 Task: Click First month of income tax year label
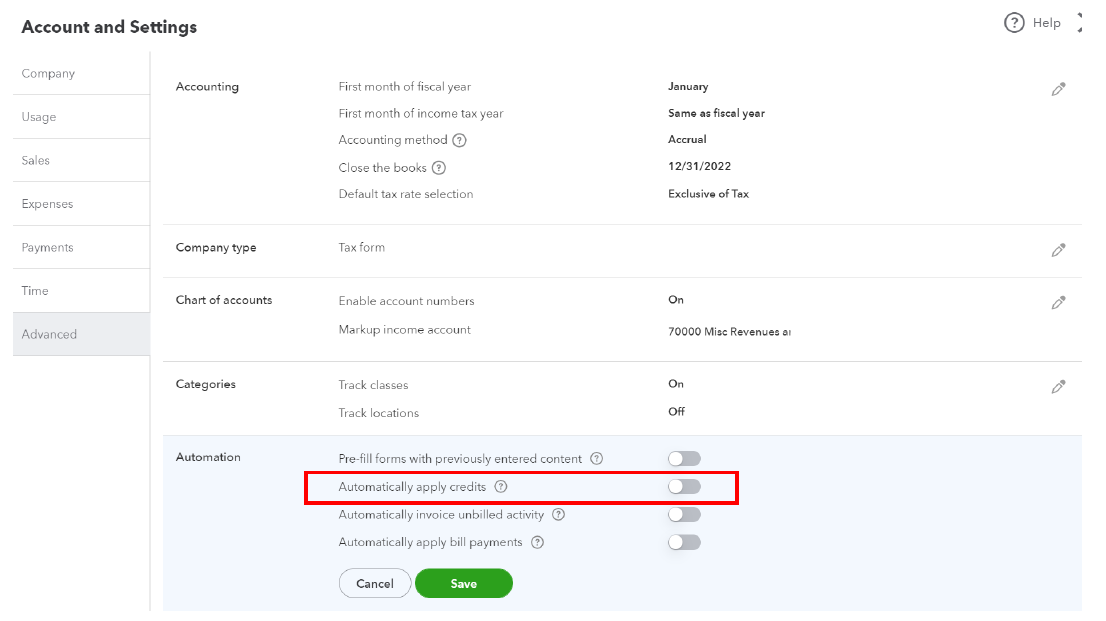pyautogui.click(x=420, y=113)
